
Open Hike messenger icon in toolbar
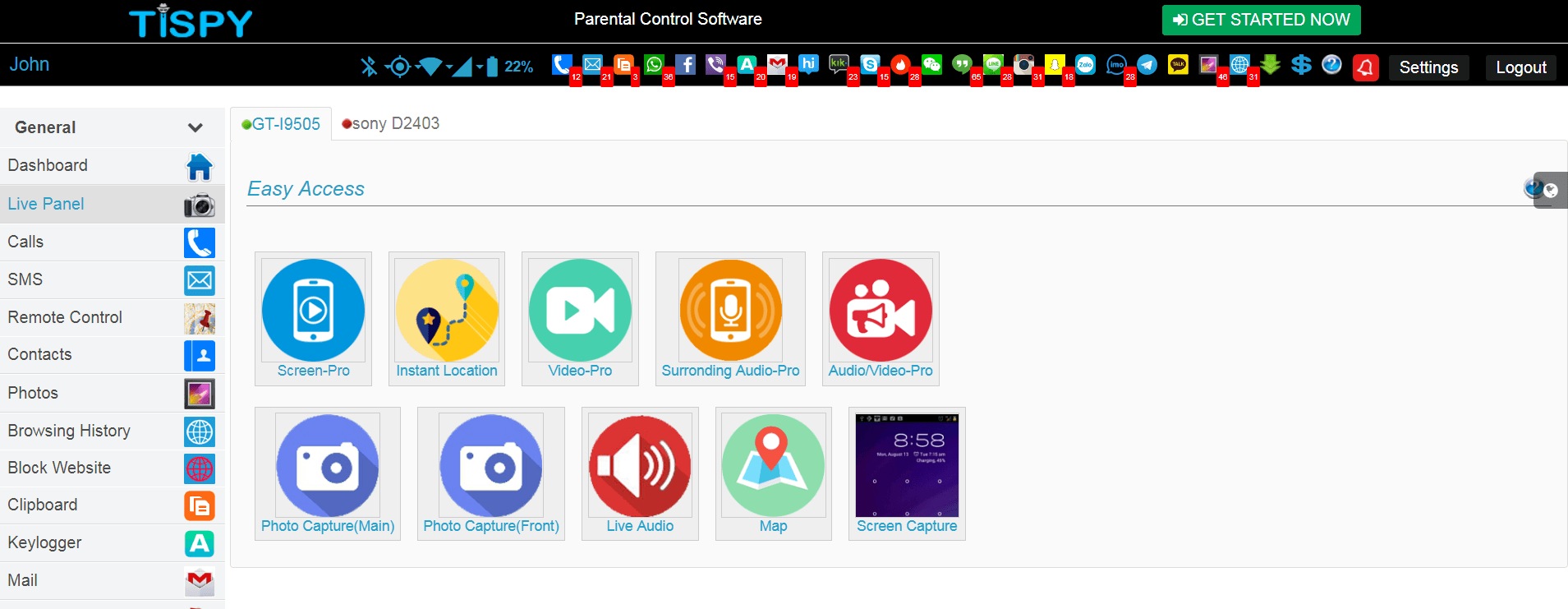[x=808, y=64]
